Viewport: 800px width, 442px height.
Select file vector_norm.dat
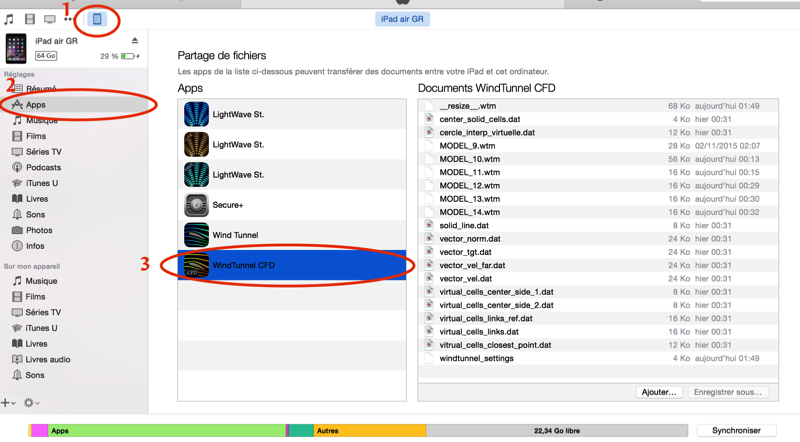(x=598, y=238)
